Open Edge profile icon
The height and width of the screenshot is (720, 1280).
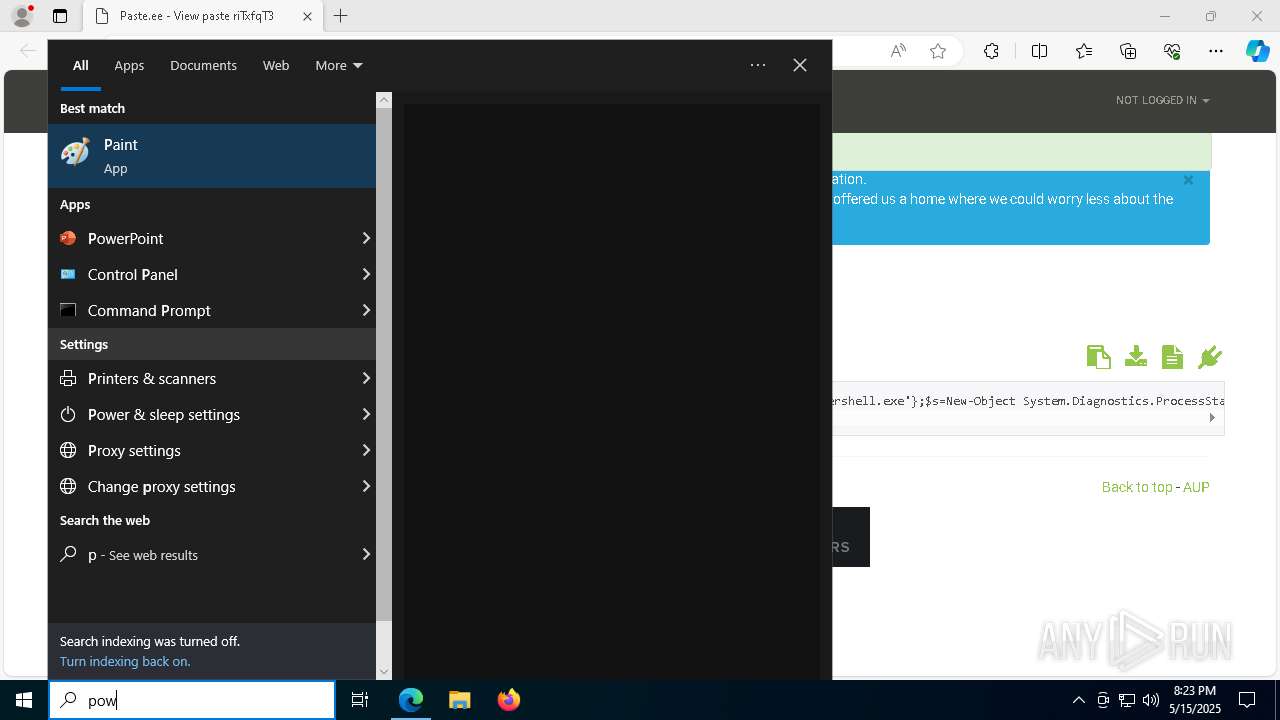22,16
